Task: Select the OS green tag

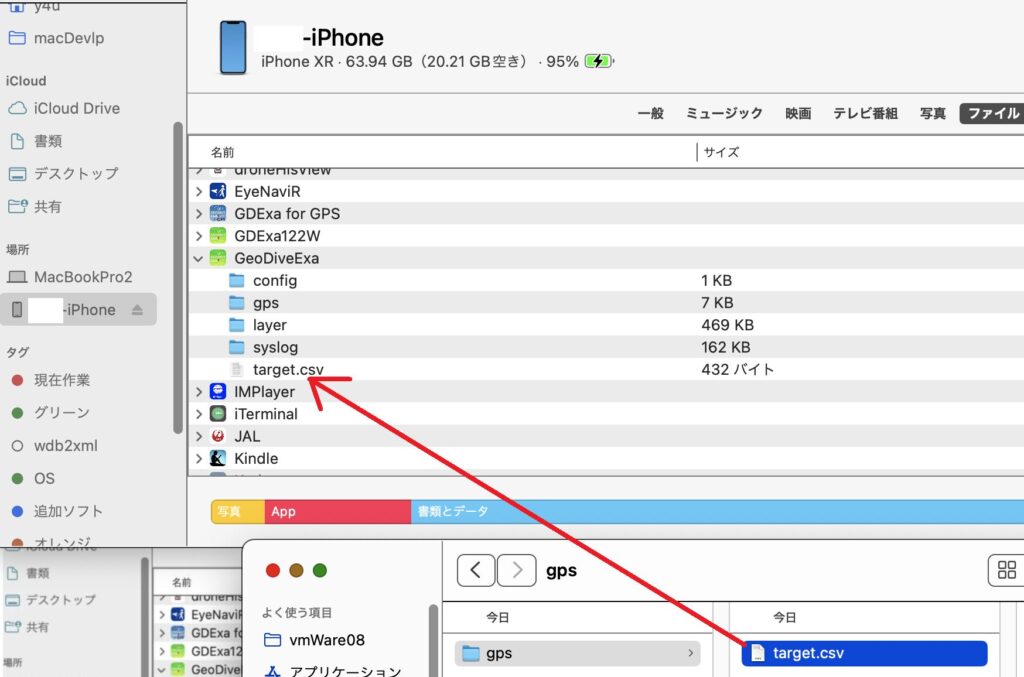Action: [33, 478]
